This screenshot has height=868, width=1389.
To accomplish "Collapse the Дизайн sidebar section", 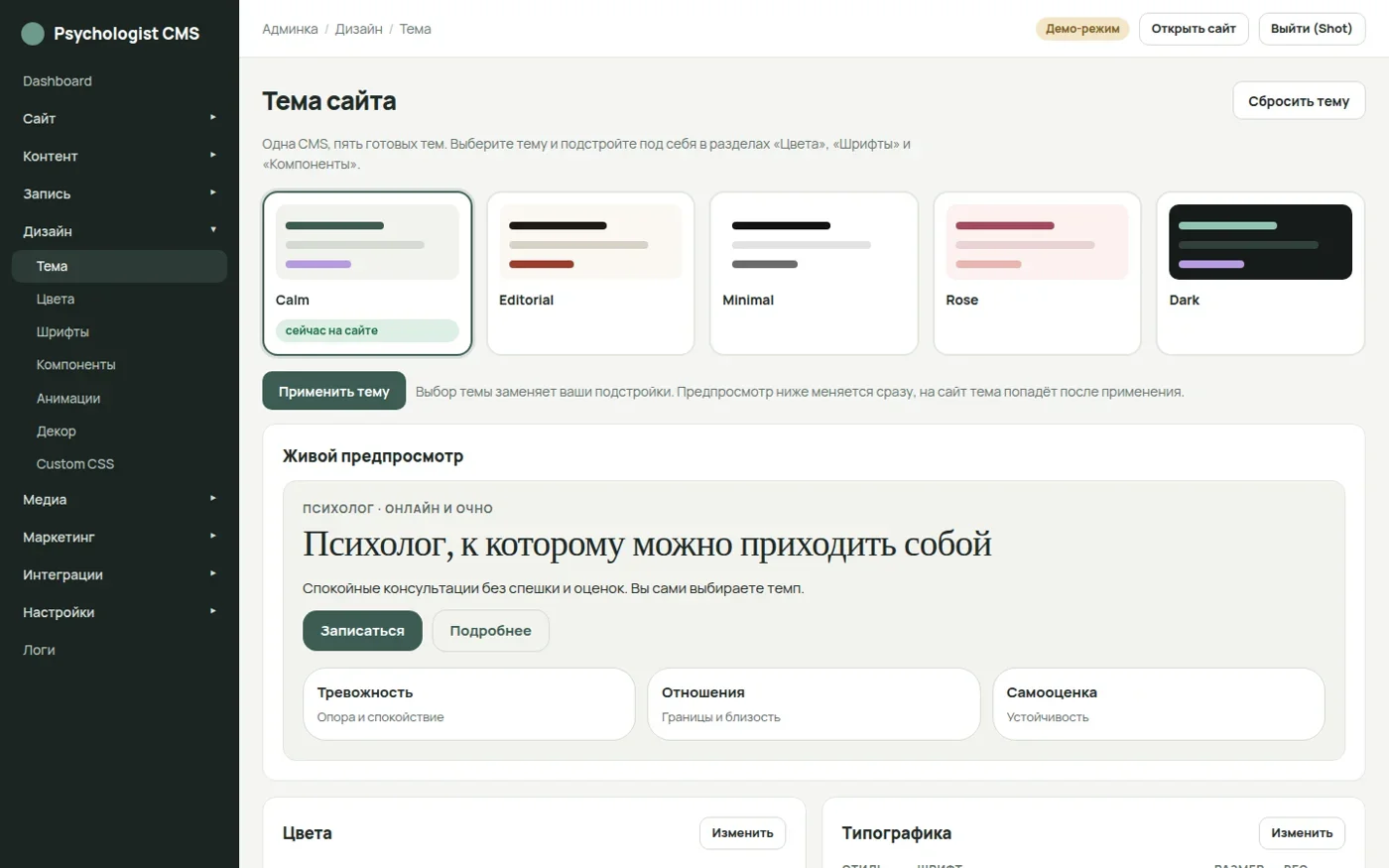I will pyautogui.click(x=119, y=232).
